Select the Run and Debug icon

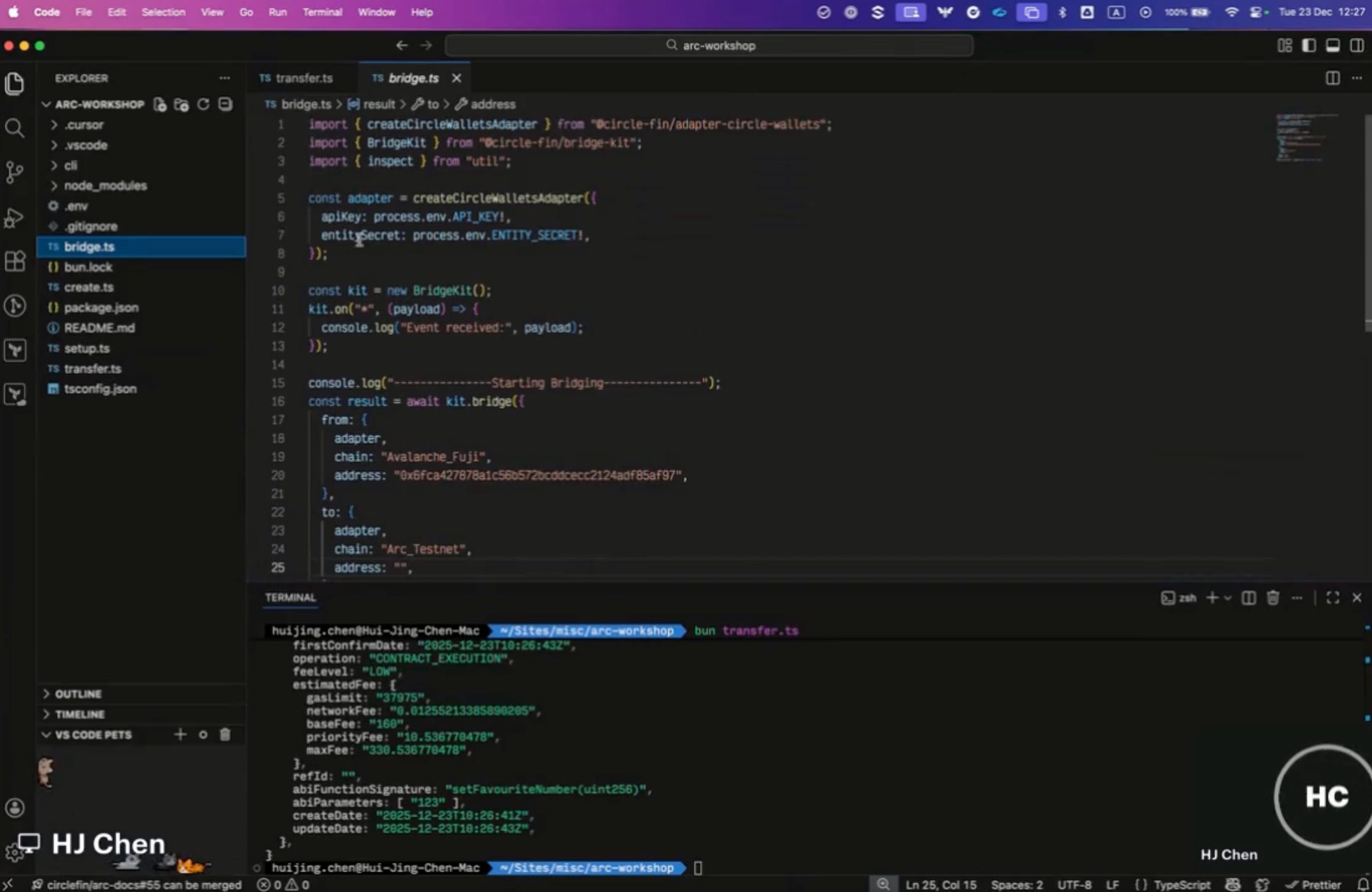click(x=15, y=218)
